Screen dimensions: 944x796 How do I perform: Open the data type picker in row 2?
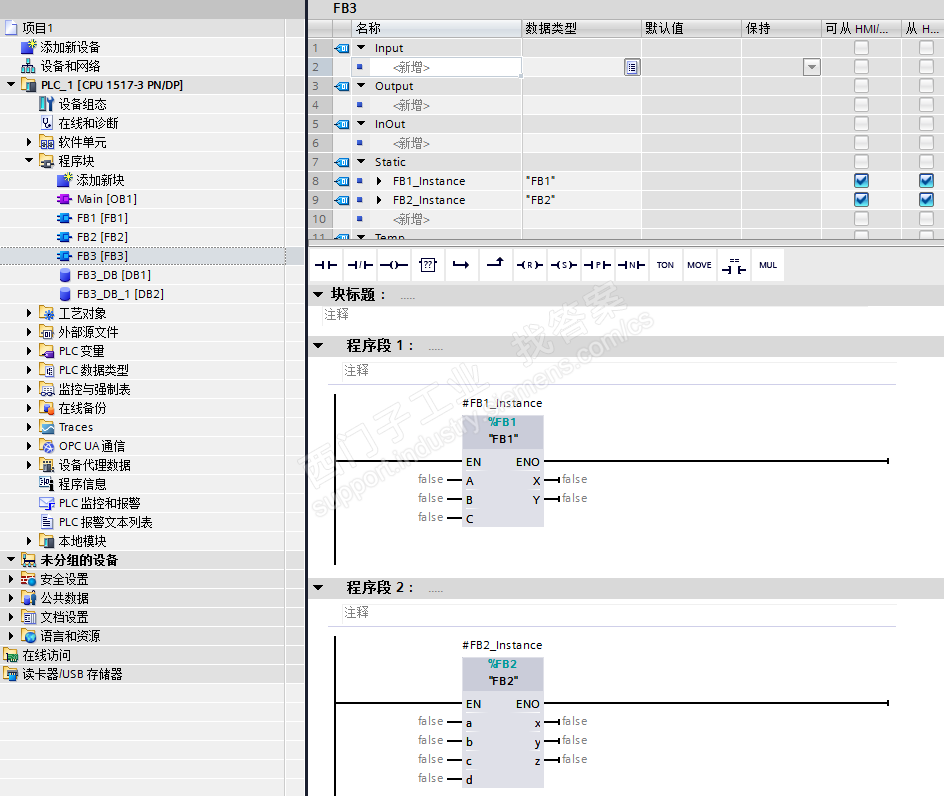[x=632, y=67]
